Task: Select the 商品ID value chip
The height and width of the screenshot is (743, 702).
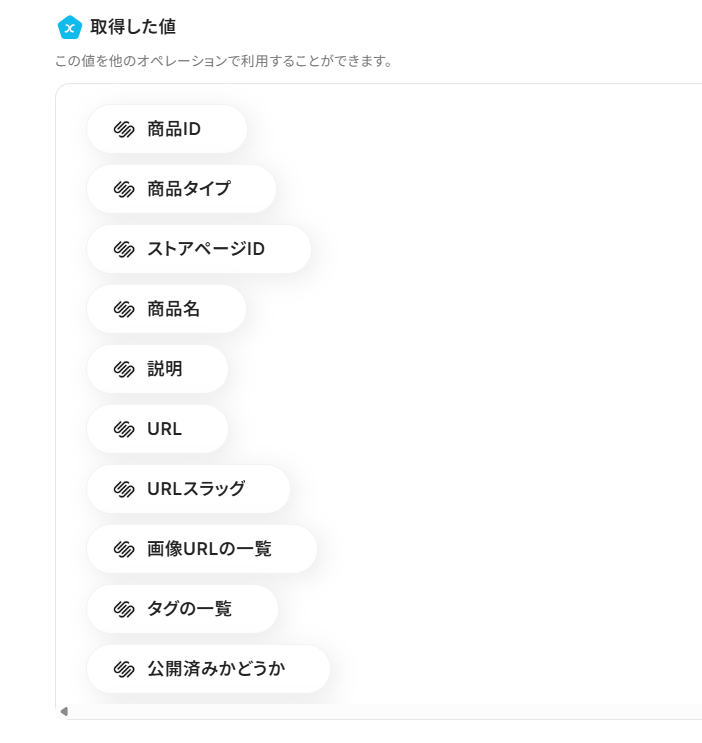Action: pyautogui.click(x=167, y=130)
